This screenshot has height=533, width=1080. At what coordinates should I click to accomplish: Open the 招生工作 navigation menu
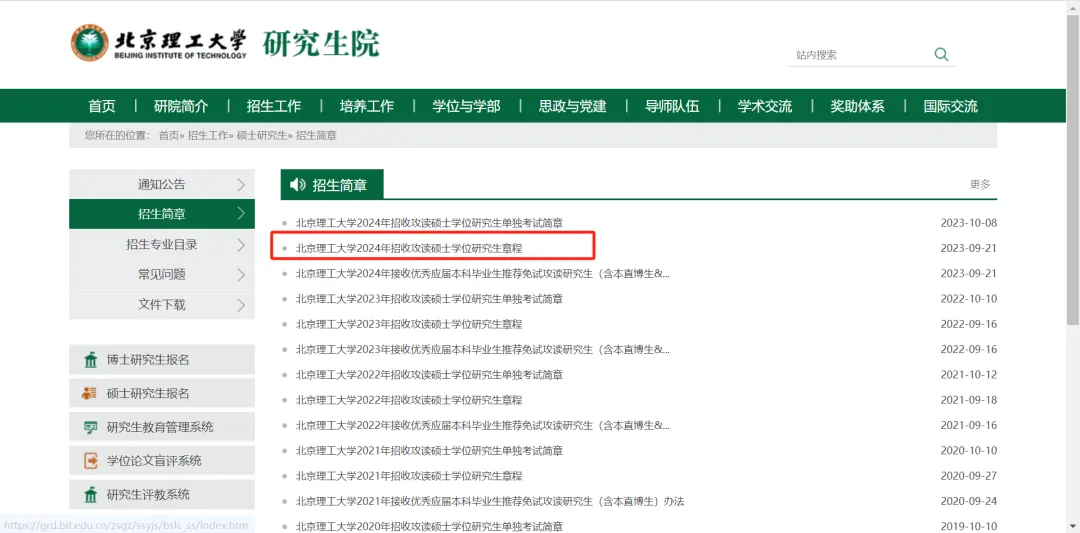[x=274, y=106]
